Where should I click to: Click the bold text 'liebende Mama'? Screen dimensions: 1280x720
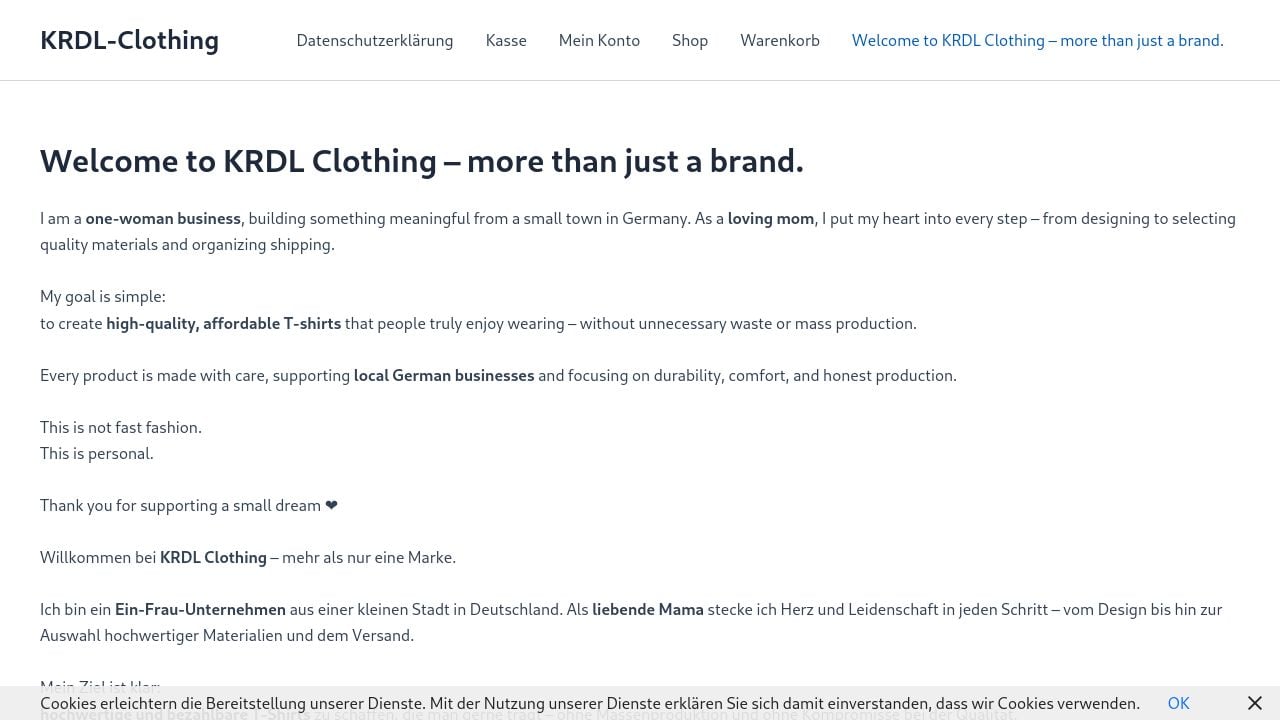[x=648, y=609]
